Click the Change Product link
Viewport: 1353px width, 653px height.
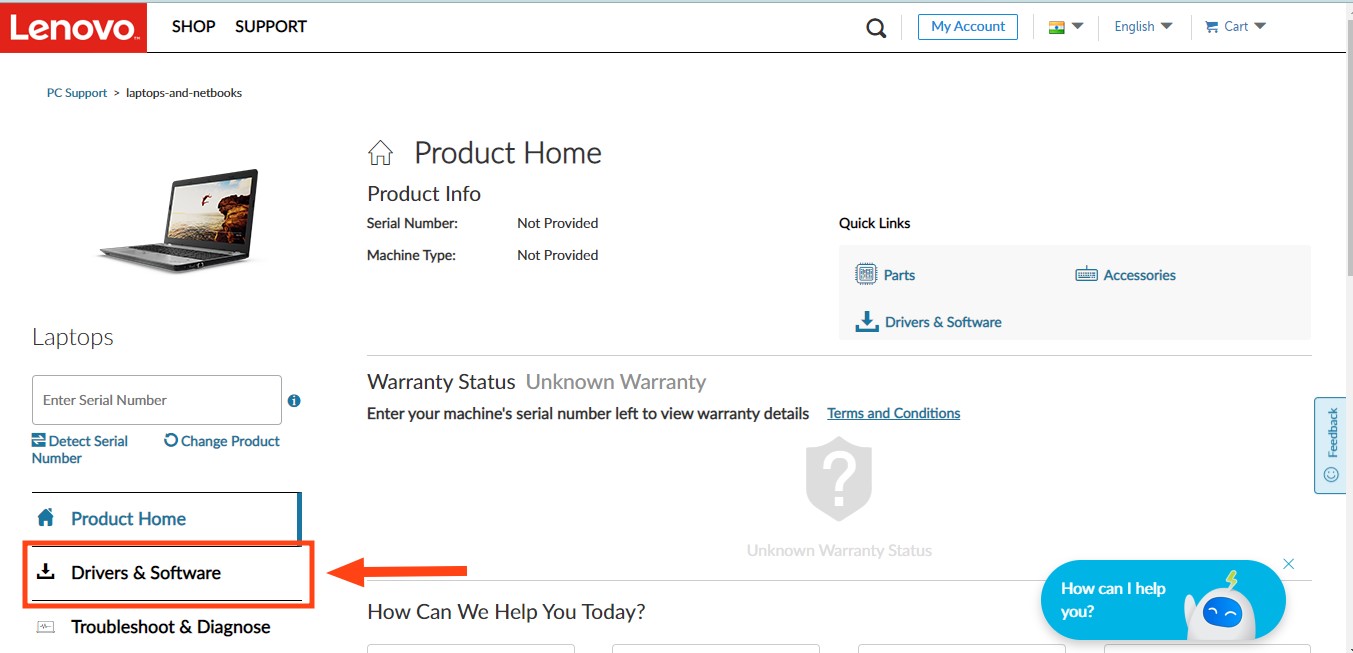[x=222, y=441]
